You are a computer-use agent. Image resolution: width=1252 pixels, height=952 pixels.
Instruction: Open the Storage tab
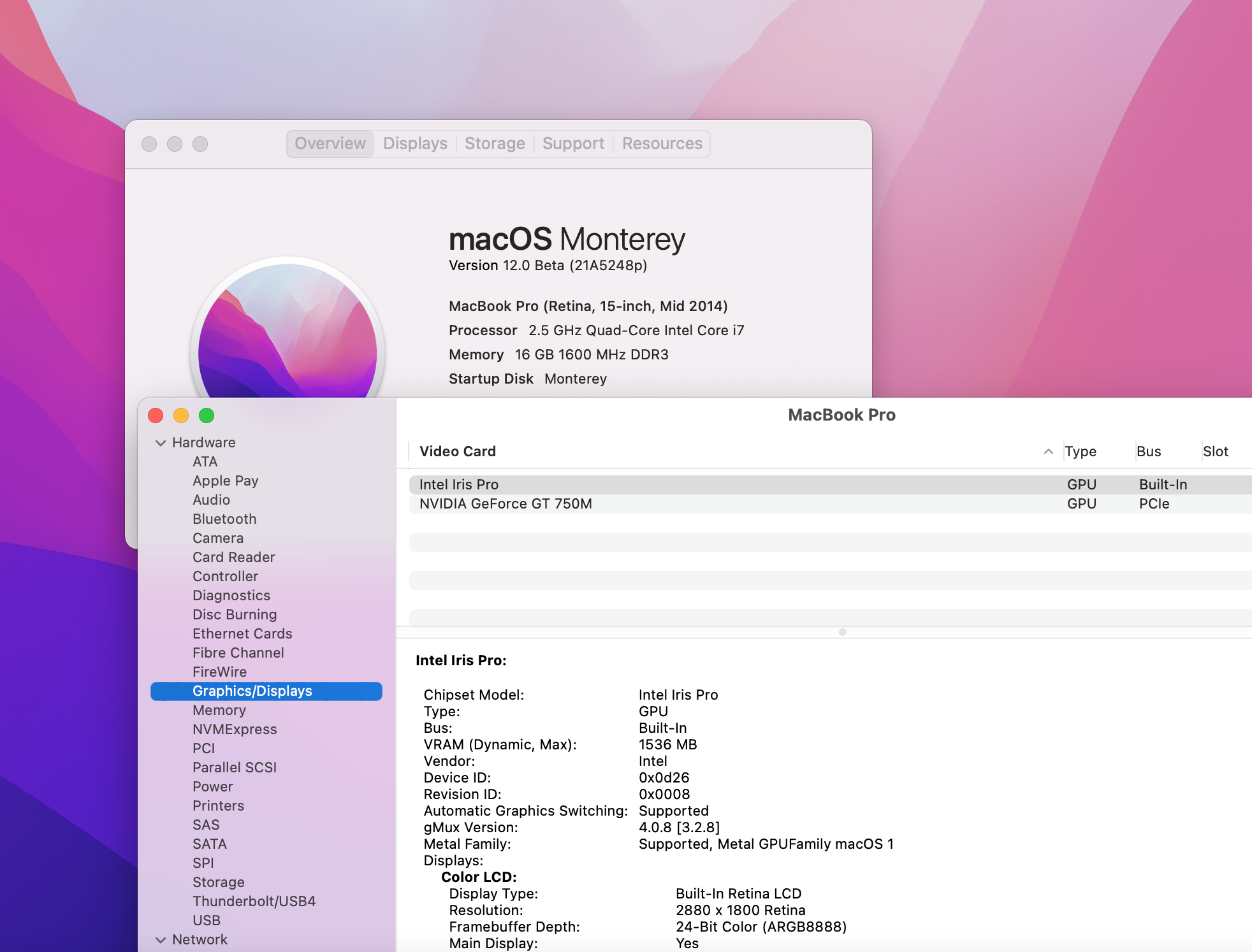click(495, 144)
